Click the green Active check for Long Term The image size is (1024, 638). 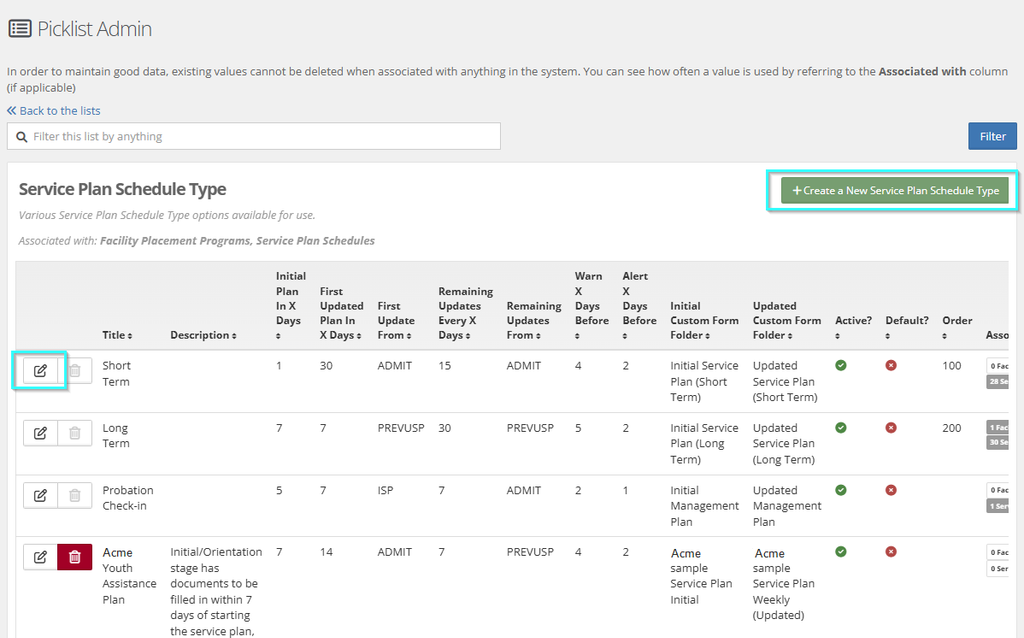pyautogui.click(x=841, y=428)
